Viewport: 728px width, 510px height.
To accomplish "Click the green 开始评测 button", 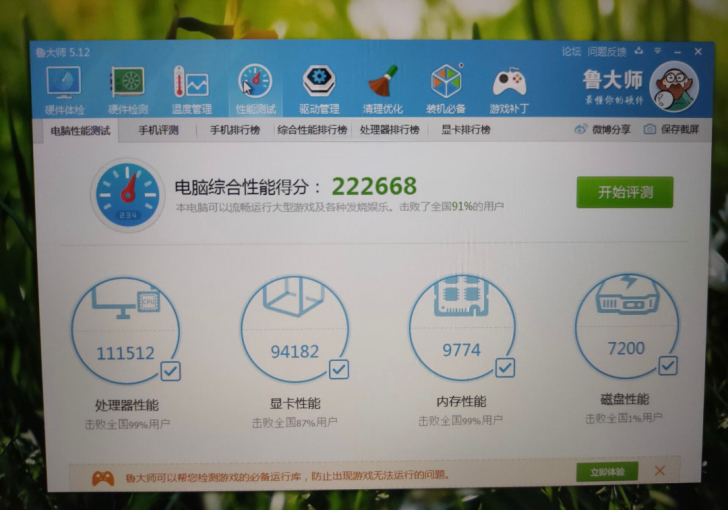I will click(x=625, y=192).
